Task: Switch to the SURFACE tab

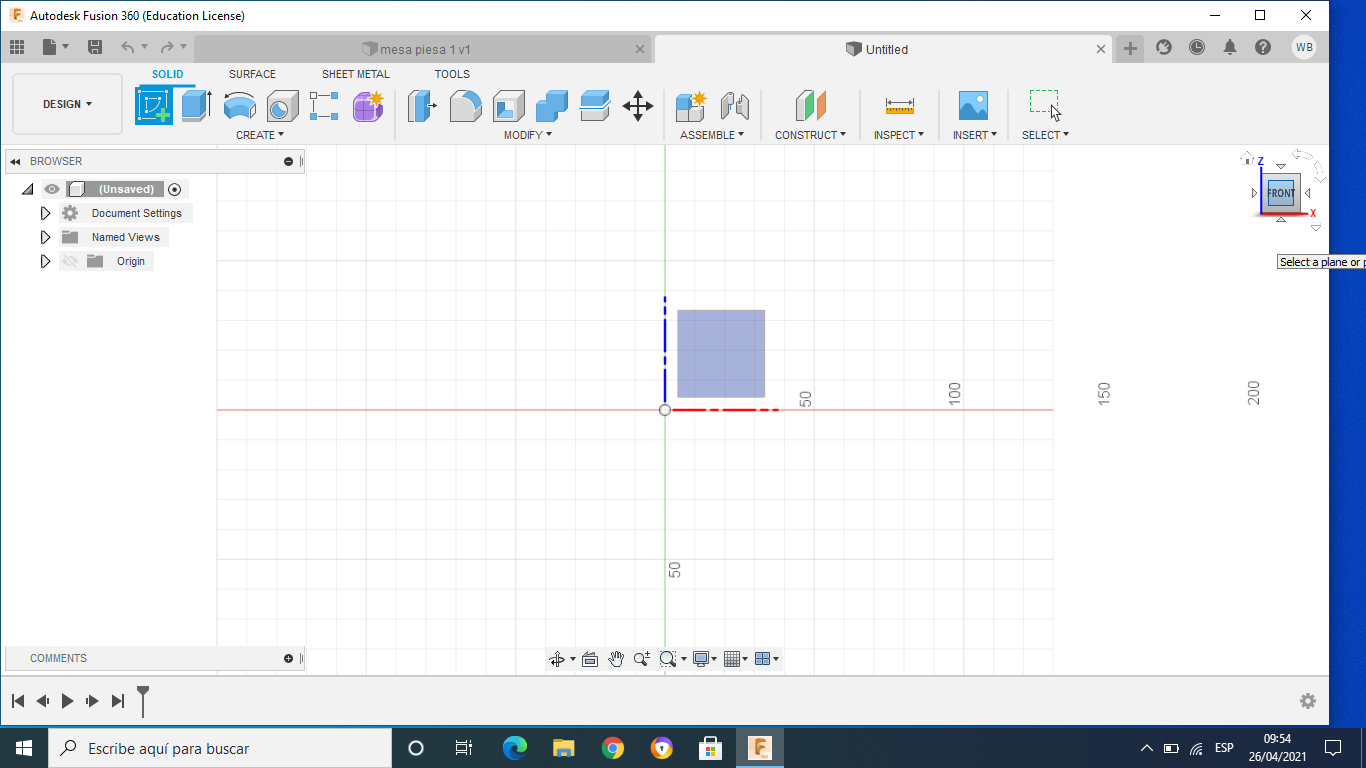Action: click(x=252, y=74)
